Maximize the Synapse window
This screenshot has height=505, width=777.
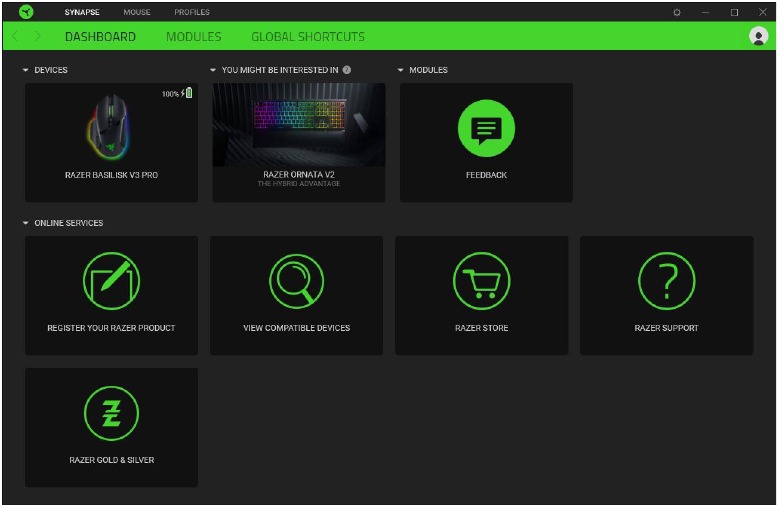click(734, 12)
